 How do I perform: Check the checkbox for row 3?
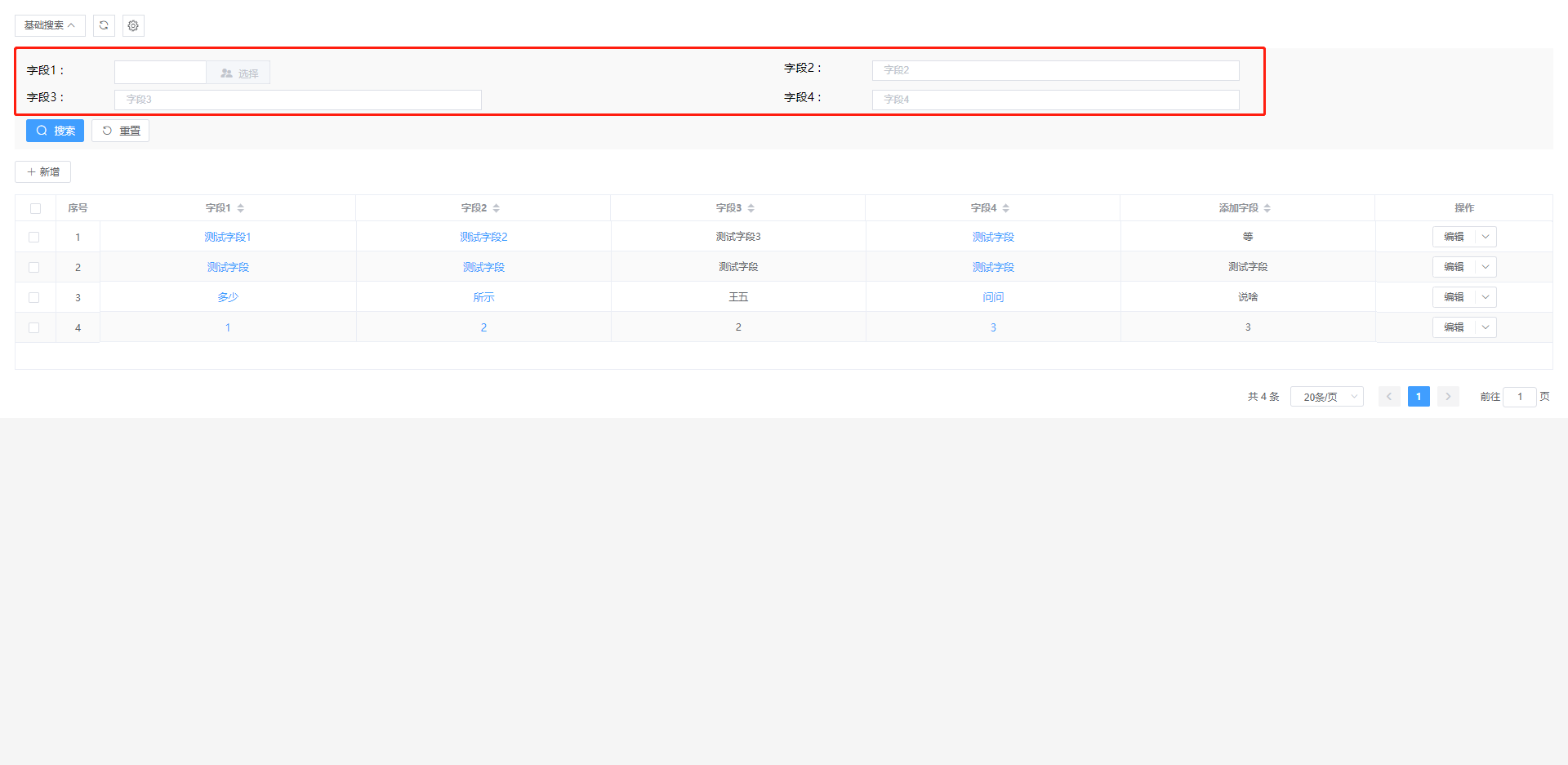point(34,297)
